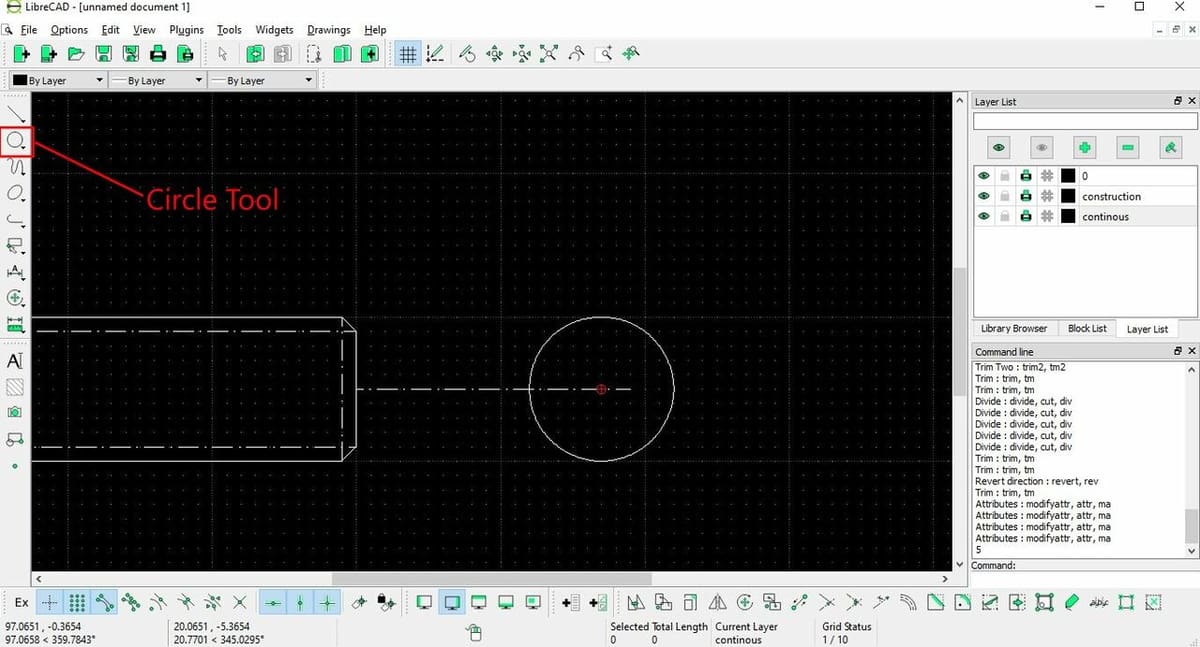Click add layer plus button
Screen dimensions: 1200x647
pyautogui.click(x=1084, y=148)
